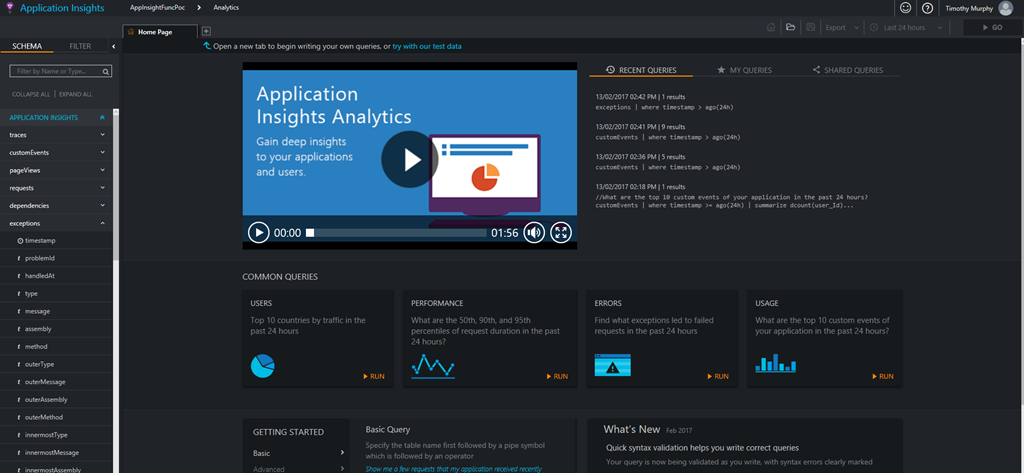Open the Last 24 hours time range dropdown
Screen dimensions: 1024x473
(915, 28)
